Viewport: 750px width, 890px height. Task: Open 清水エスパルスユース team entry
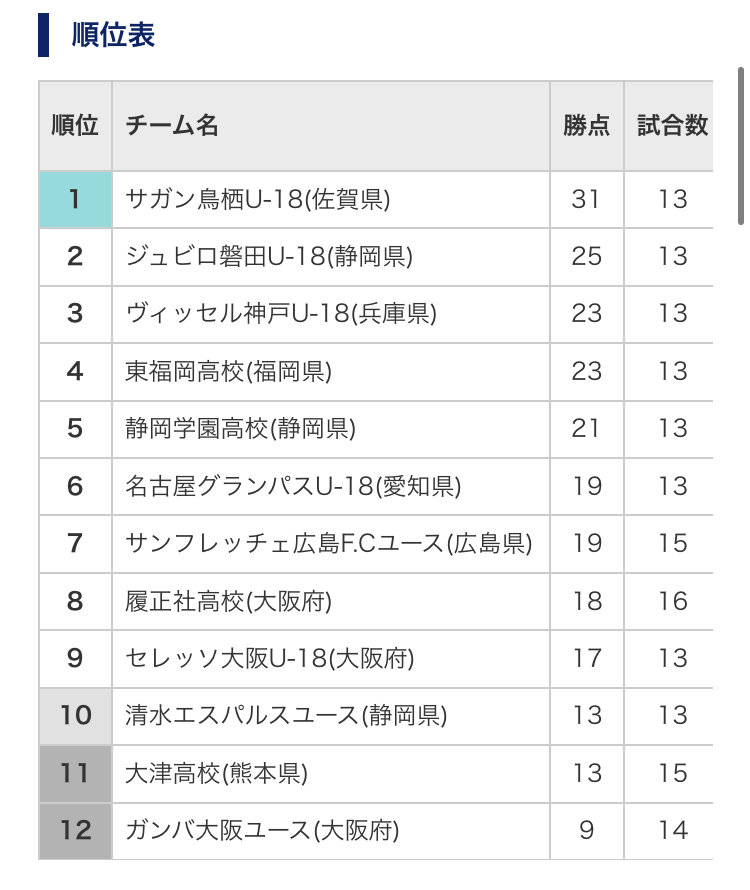coord(286,716)
